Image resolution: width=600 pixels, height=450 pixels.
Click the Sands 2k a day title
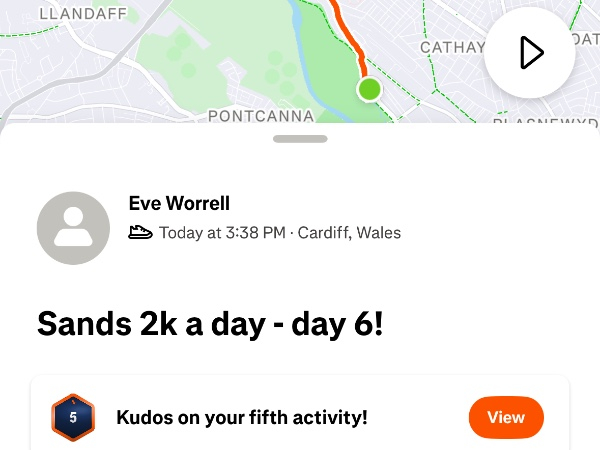click(210, 323)
